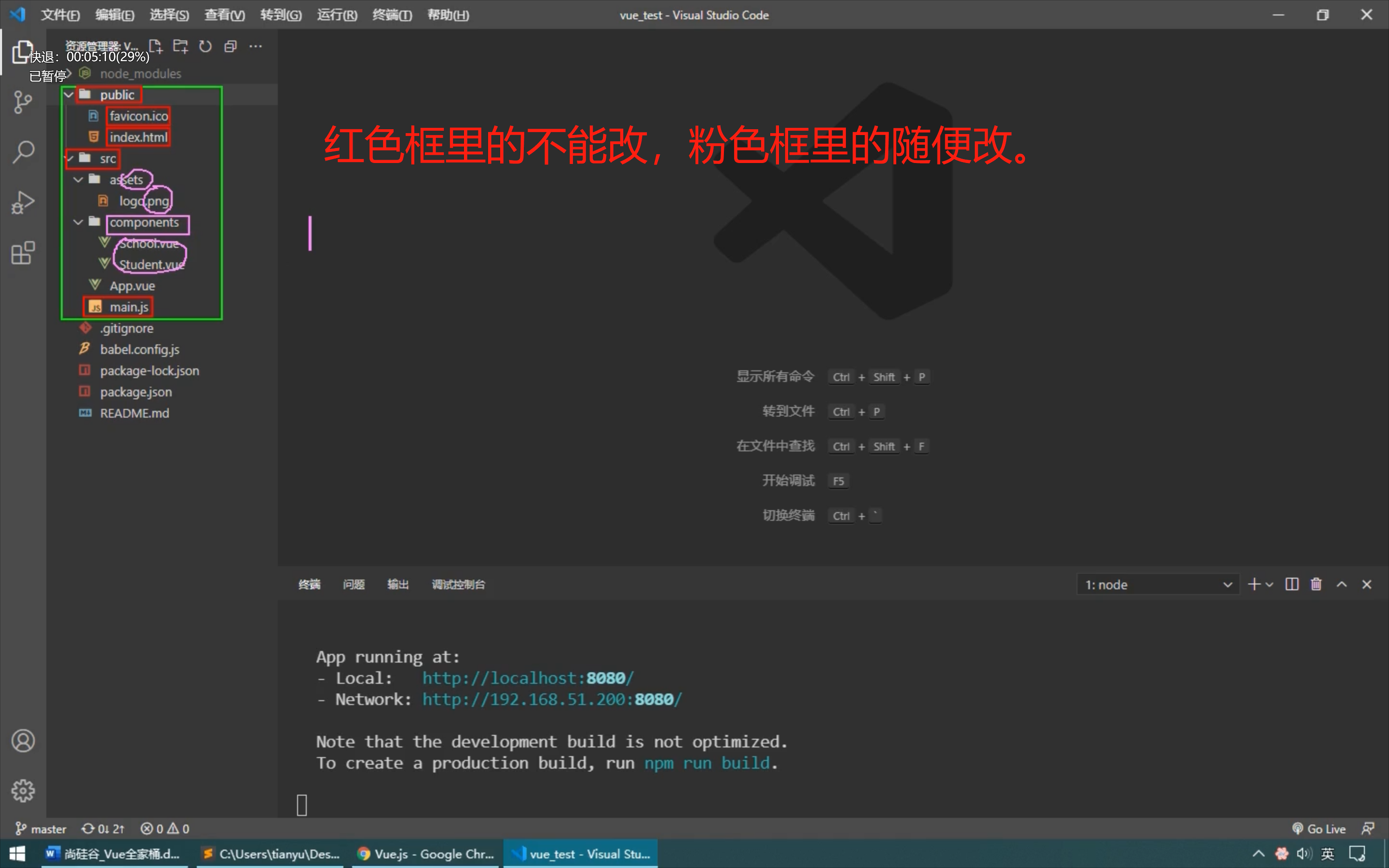Open the Run and Debug view
This screenshot has height=868, width=1389.
tap(23, 203)
